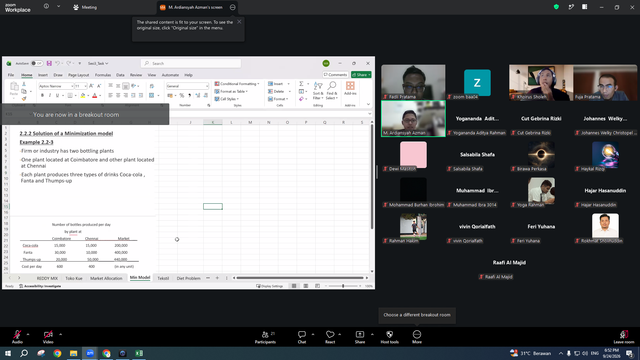Open Conditional Formatting menu

[x=237, y=84]
